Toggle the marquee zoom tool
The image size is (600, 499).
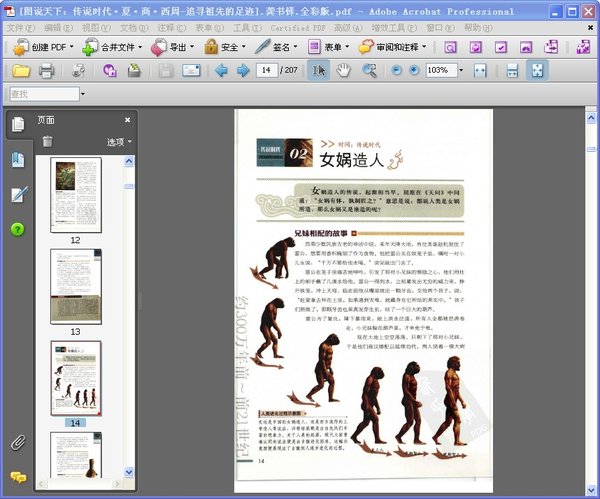point(370,70)
